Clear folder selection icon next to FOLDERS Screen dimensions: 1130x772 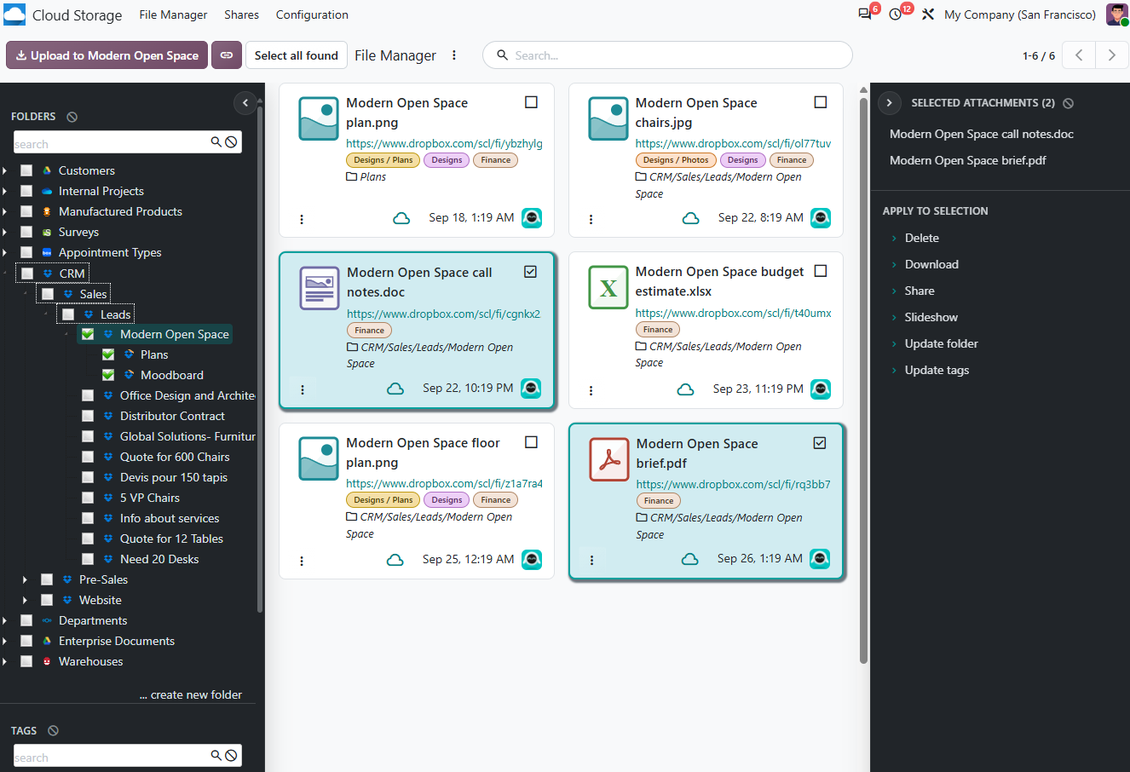click(x=72, y=117)
